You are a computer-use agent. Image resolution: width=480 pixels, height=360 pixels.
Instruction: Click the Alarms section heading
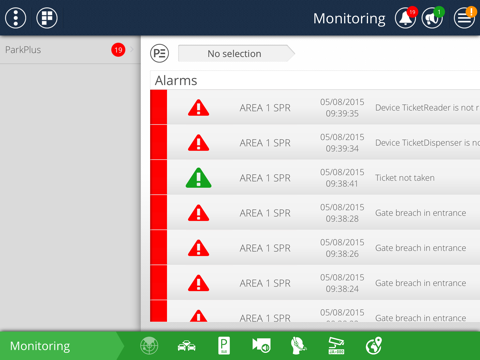(176, 80)
